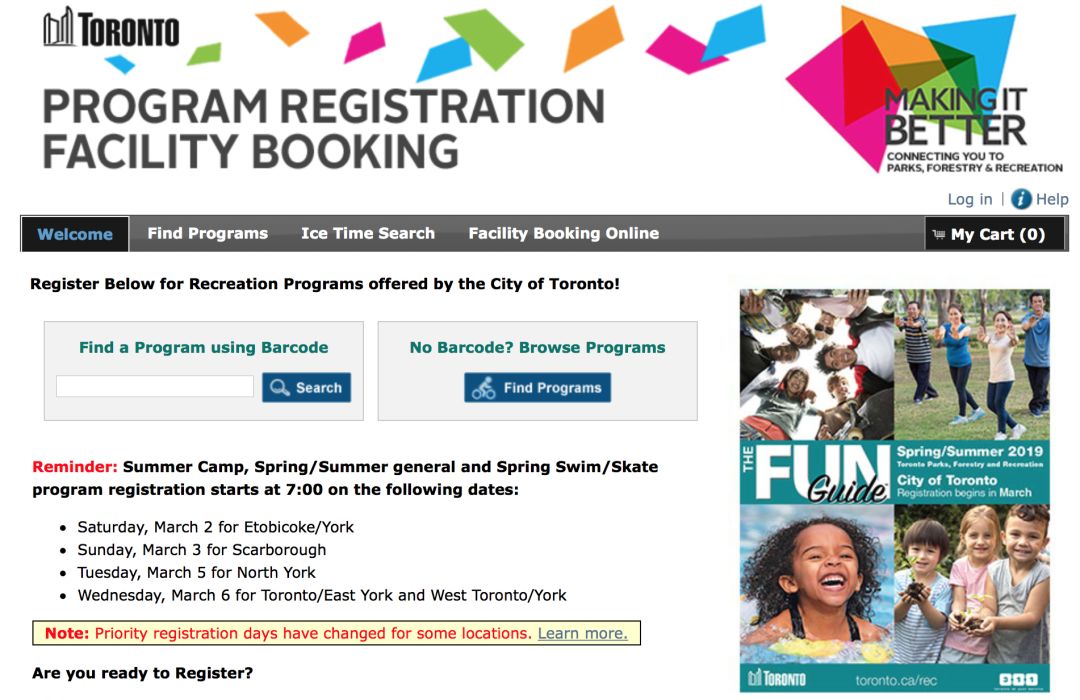
Task: Click the Making It Better graphic
Action: (x=926, y=90)
